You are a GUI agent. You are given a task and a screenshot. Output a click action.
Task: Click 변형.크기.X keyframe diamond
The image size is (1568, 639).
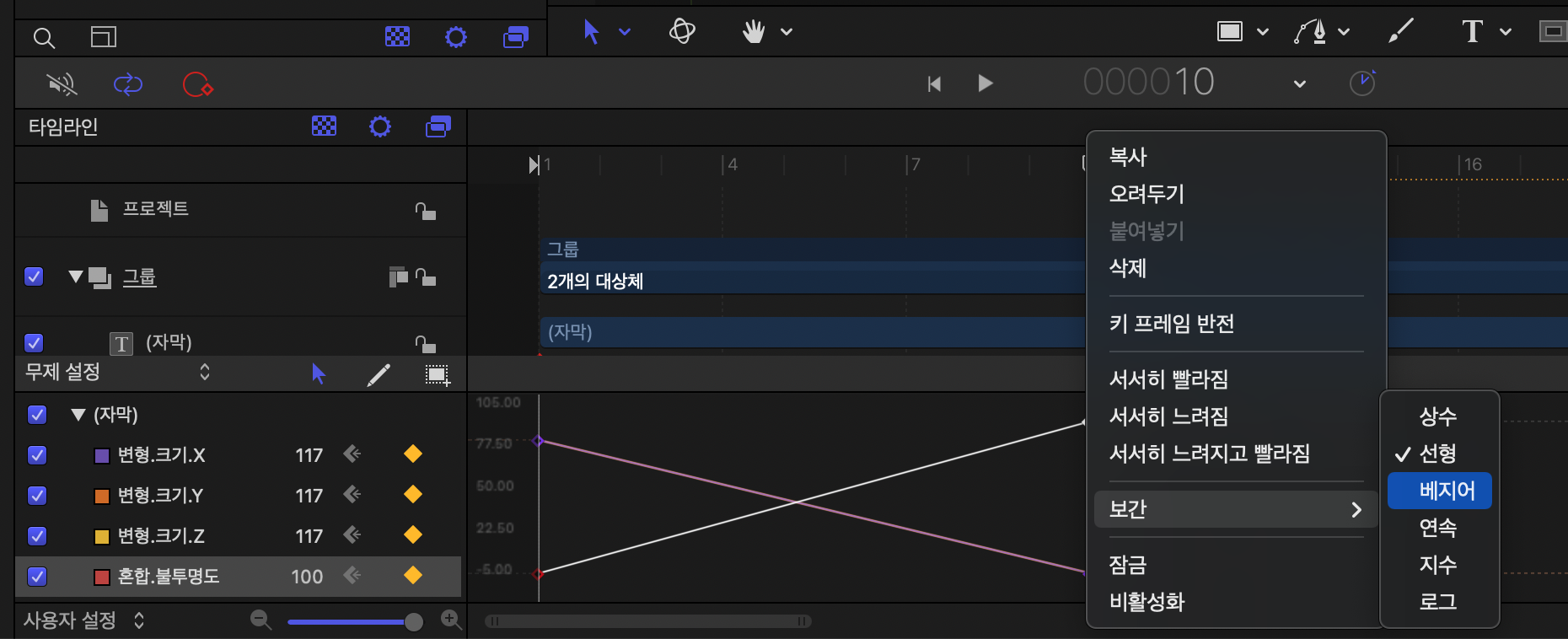[x=413, y=454]
